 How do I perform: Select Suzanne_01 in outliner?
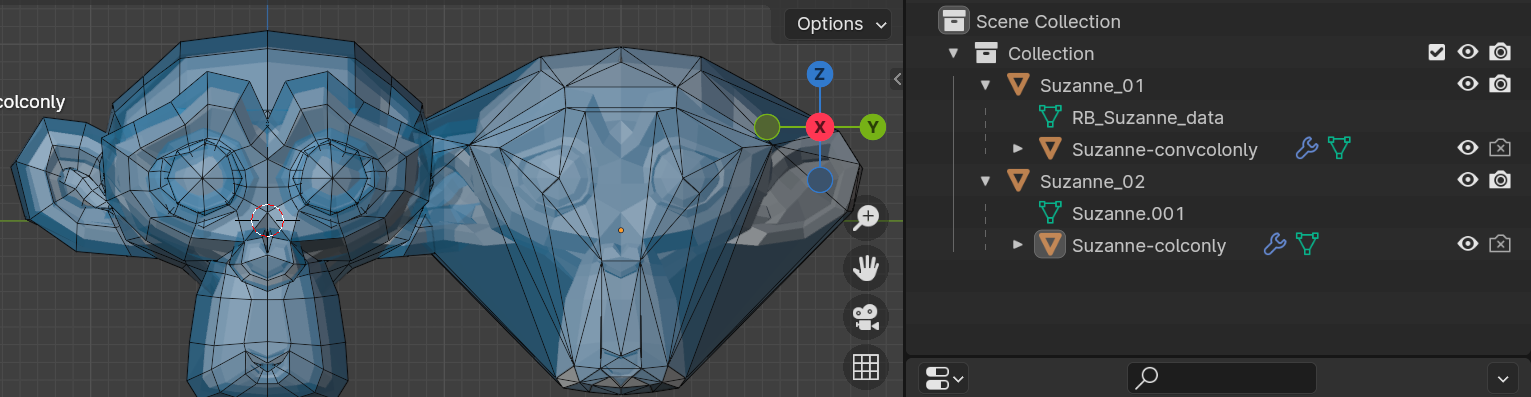1092,85
